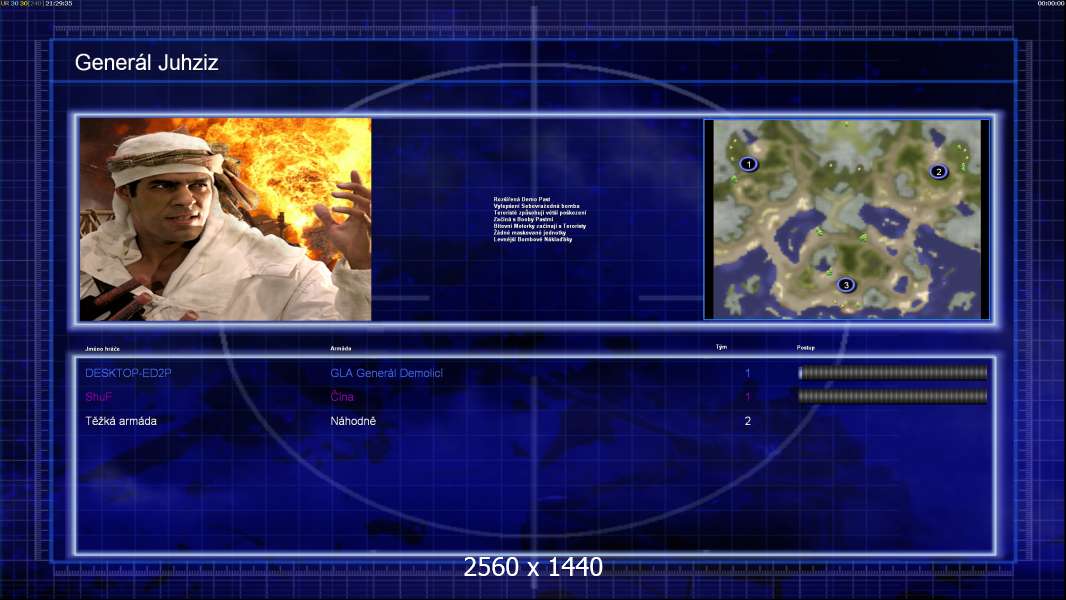Image resolution: width=1066 pixels, height=600 pixels.
Task: Click the 'Armáda' column header
Action: click(341, 348)
